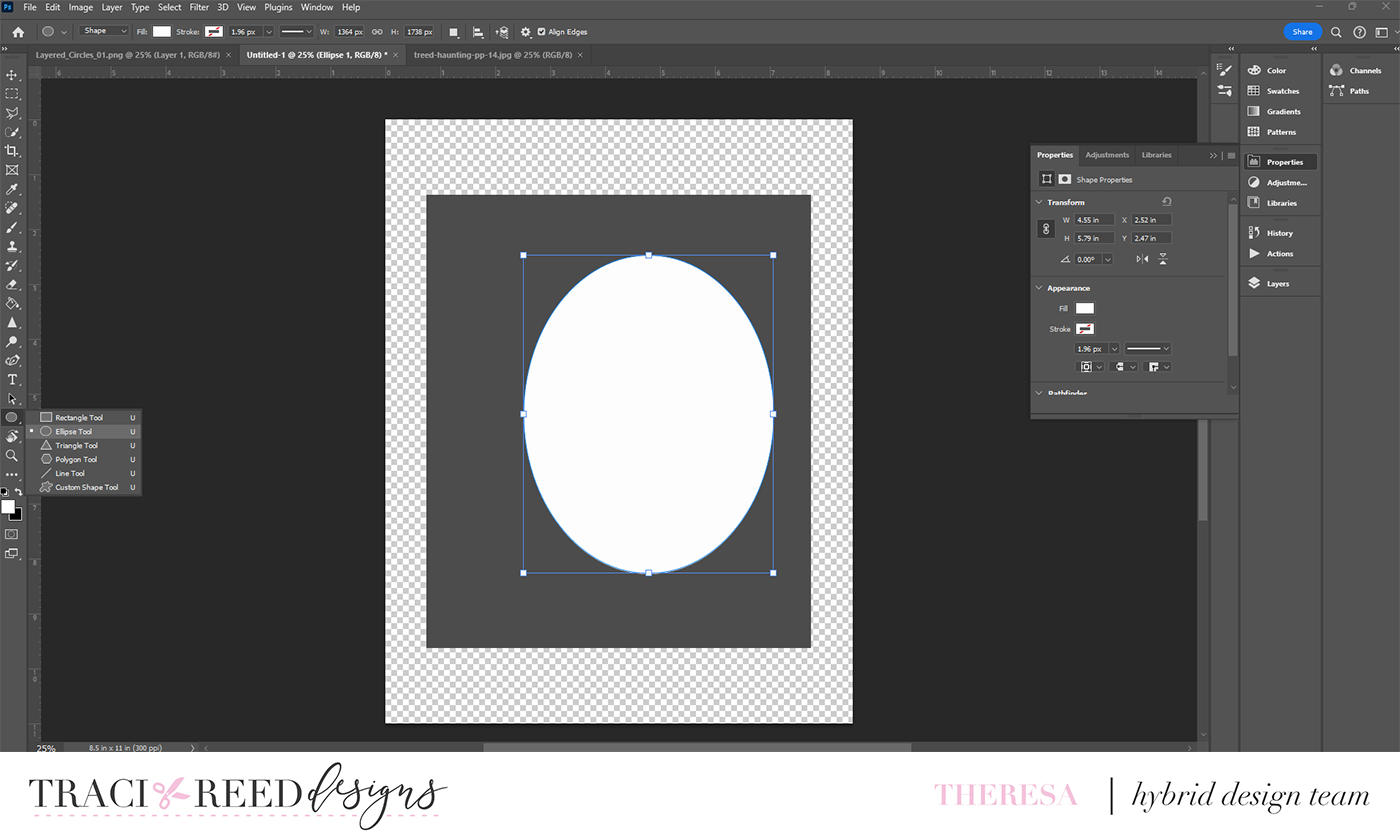Image resolution: width=1400 pixels, height=840 pixels.
Task: Toggle the Align Edges checkbox
Action: coord(543,31)
